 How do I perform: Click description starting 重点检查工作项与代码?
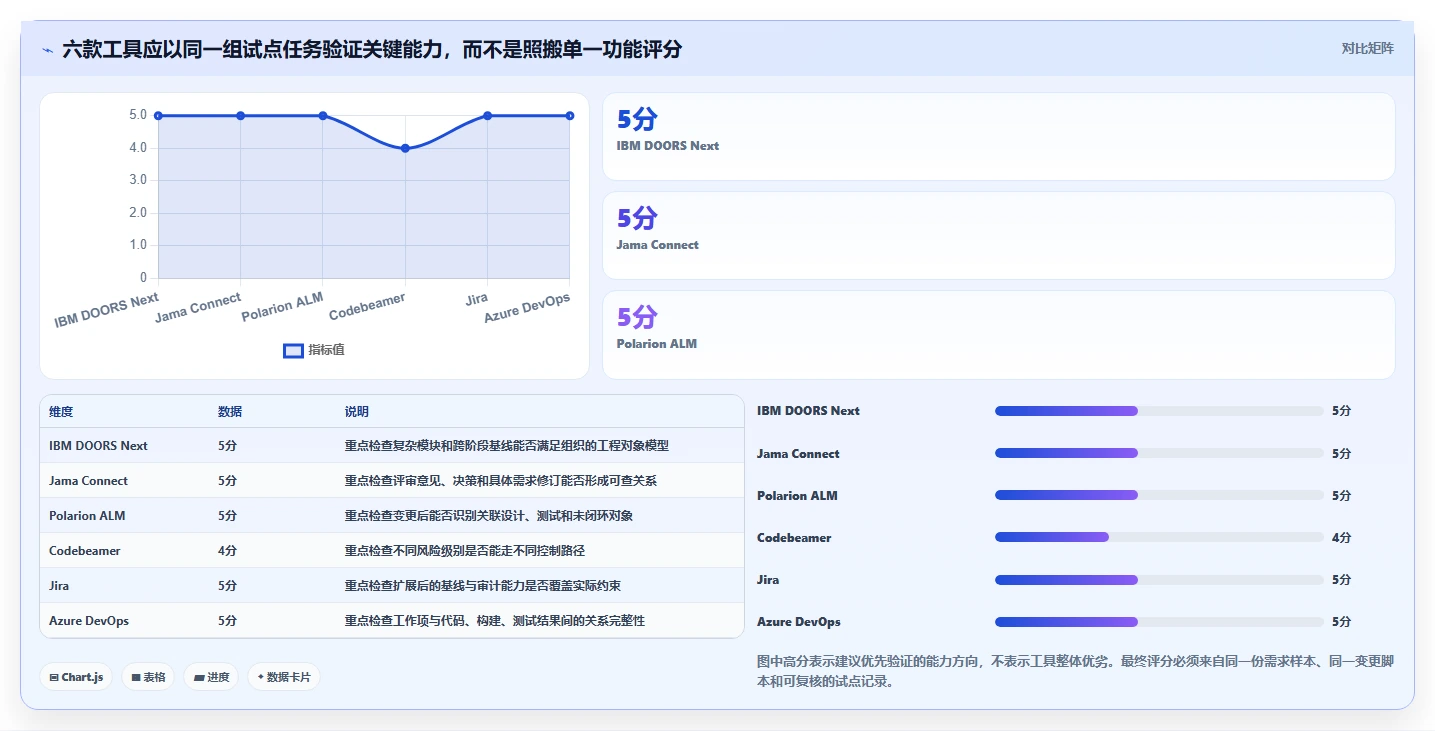click(495, 621)
